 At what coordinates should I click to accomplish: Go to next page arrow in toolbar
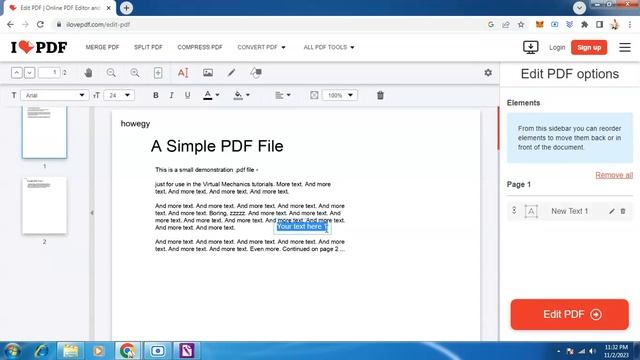click(29, 73)
